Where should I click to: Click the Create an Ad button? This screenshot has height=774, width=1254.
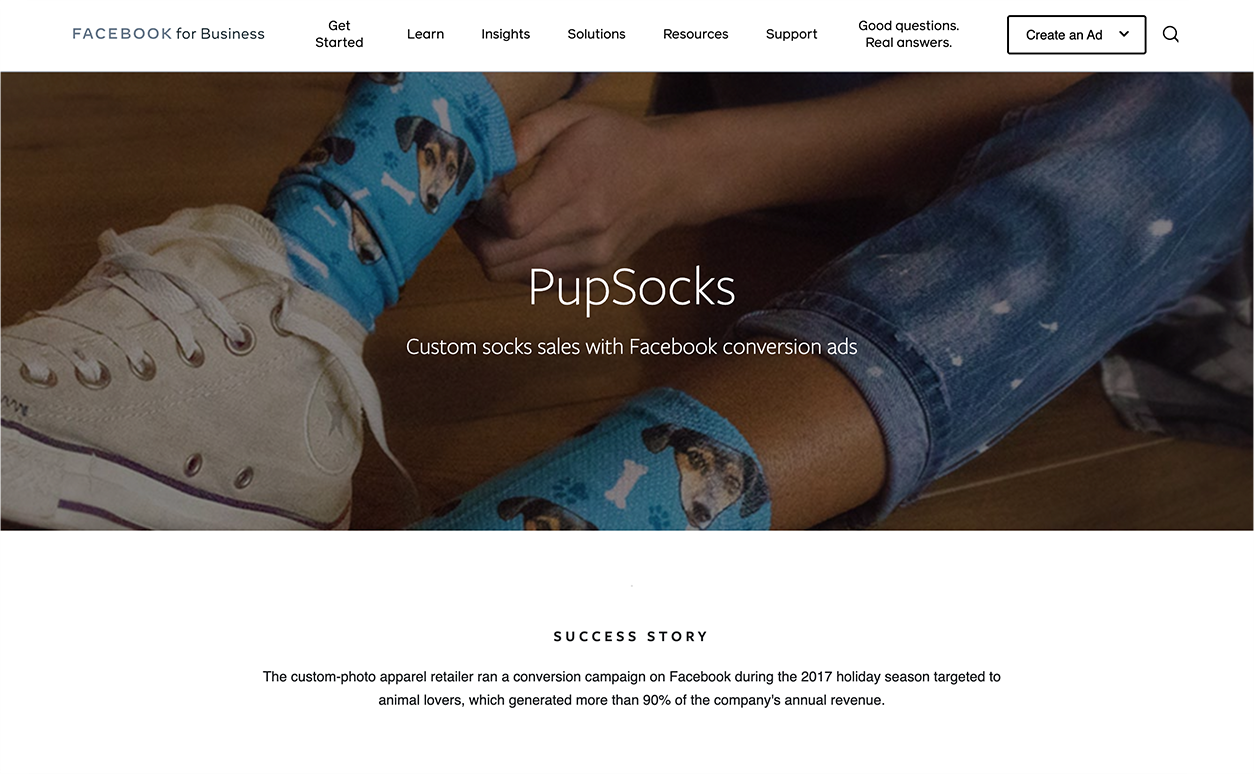[x=1076, y=34]
